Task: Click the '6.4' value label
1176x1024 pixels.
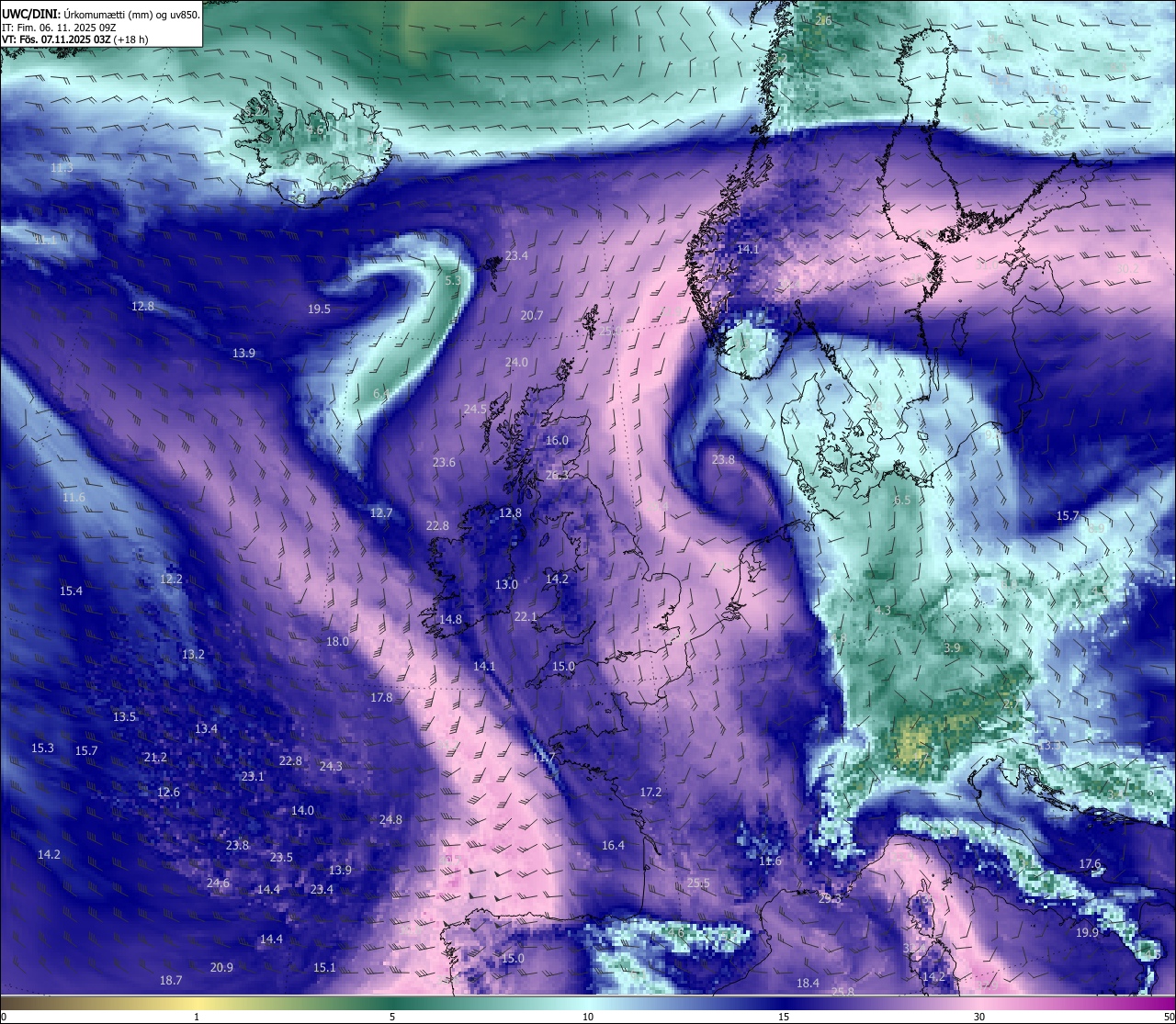Action: tap(380, 394)
